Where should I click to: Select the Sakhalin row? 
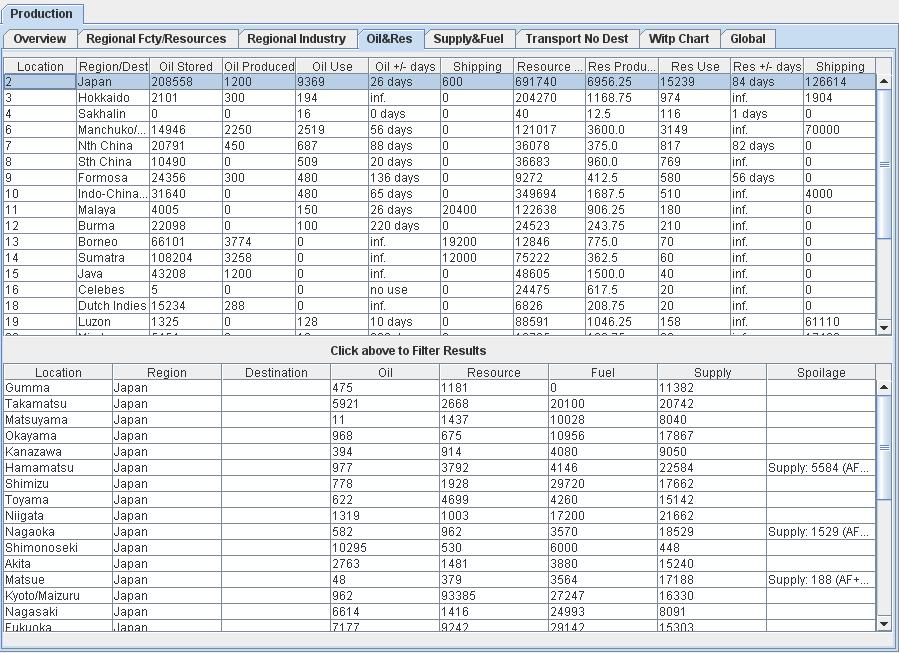click(440, 114)
